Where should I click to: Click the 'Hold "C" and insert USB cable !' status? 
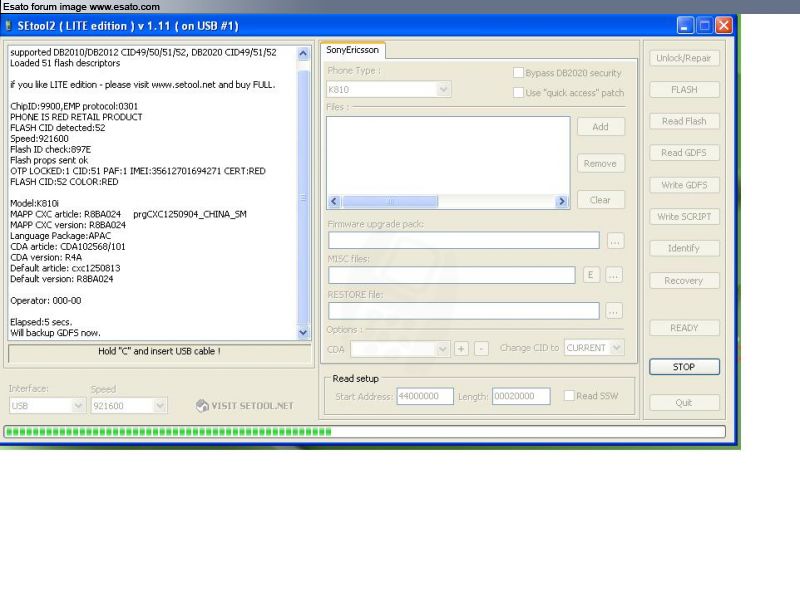(x=159, y=351)
